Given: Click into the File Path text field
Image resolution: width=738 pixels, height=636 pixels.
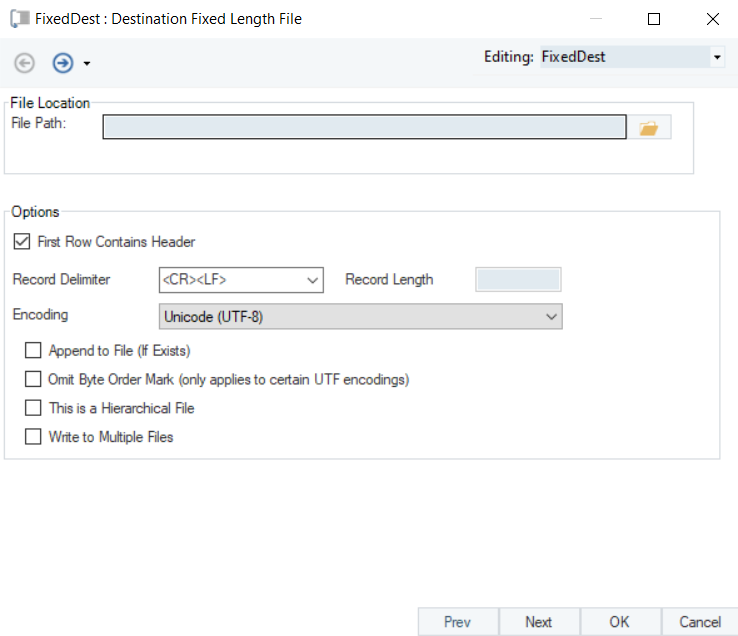Looking at the screenshot, I should click(364, 127).
